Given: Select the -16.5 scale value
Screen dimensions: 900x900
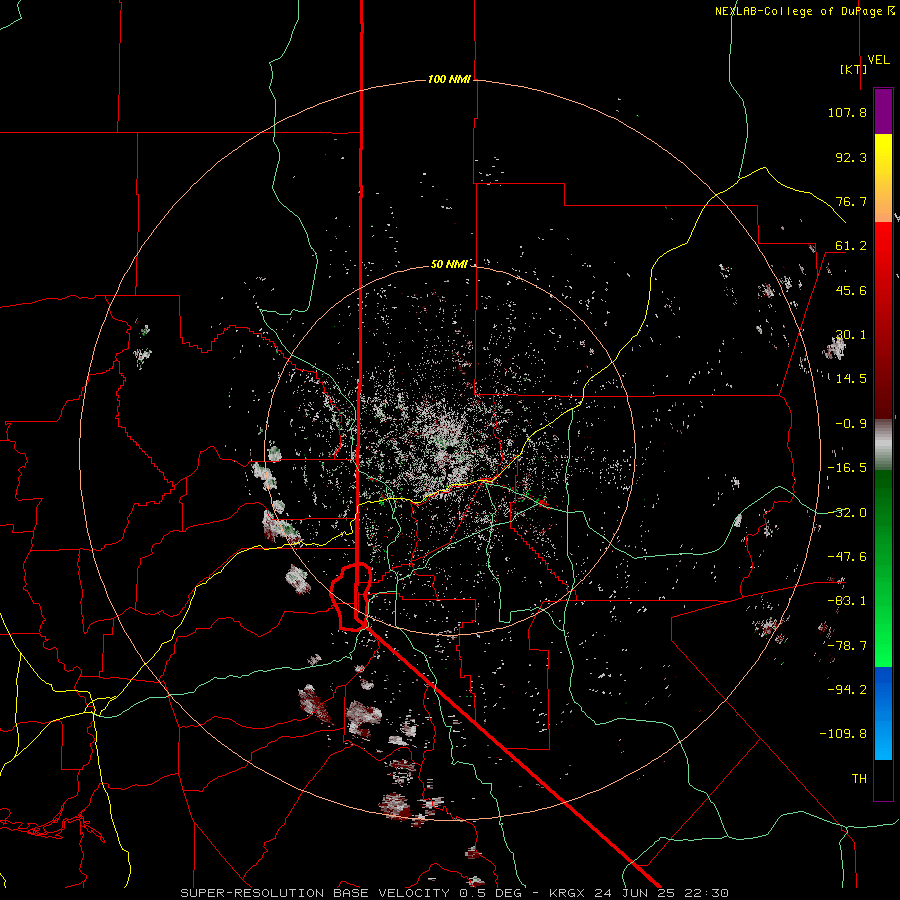Looking at the screenshot, I should tap(847, 468).
